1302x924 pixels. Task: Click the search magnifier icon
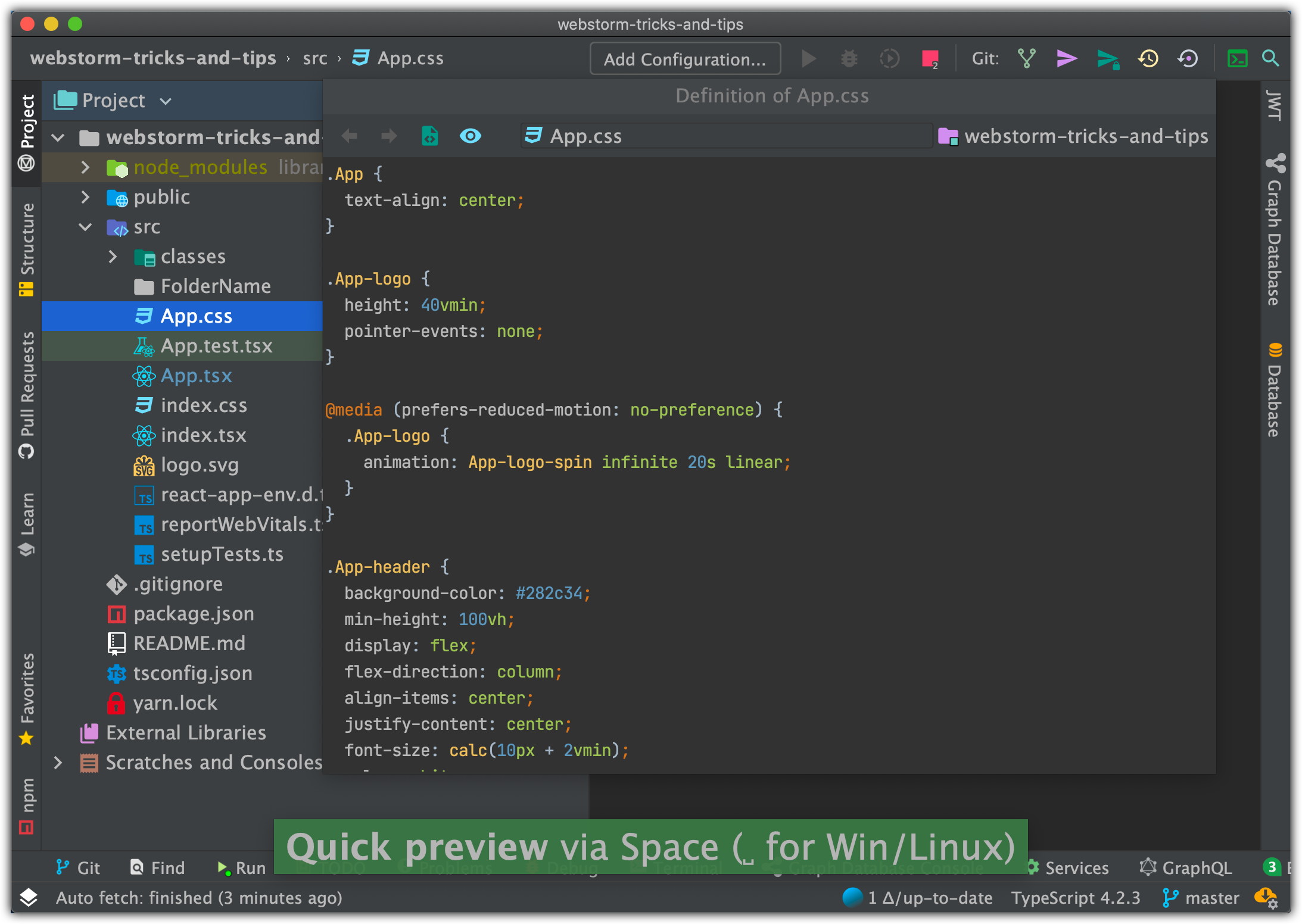pyautogui.click(x=1270, y=58)
